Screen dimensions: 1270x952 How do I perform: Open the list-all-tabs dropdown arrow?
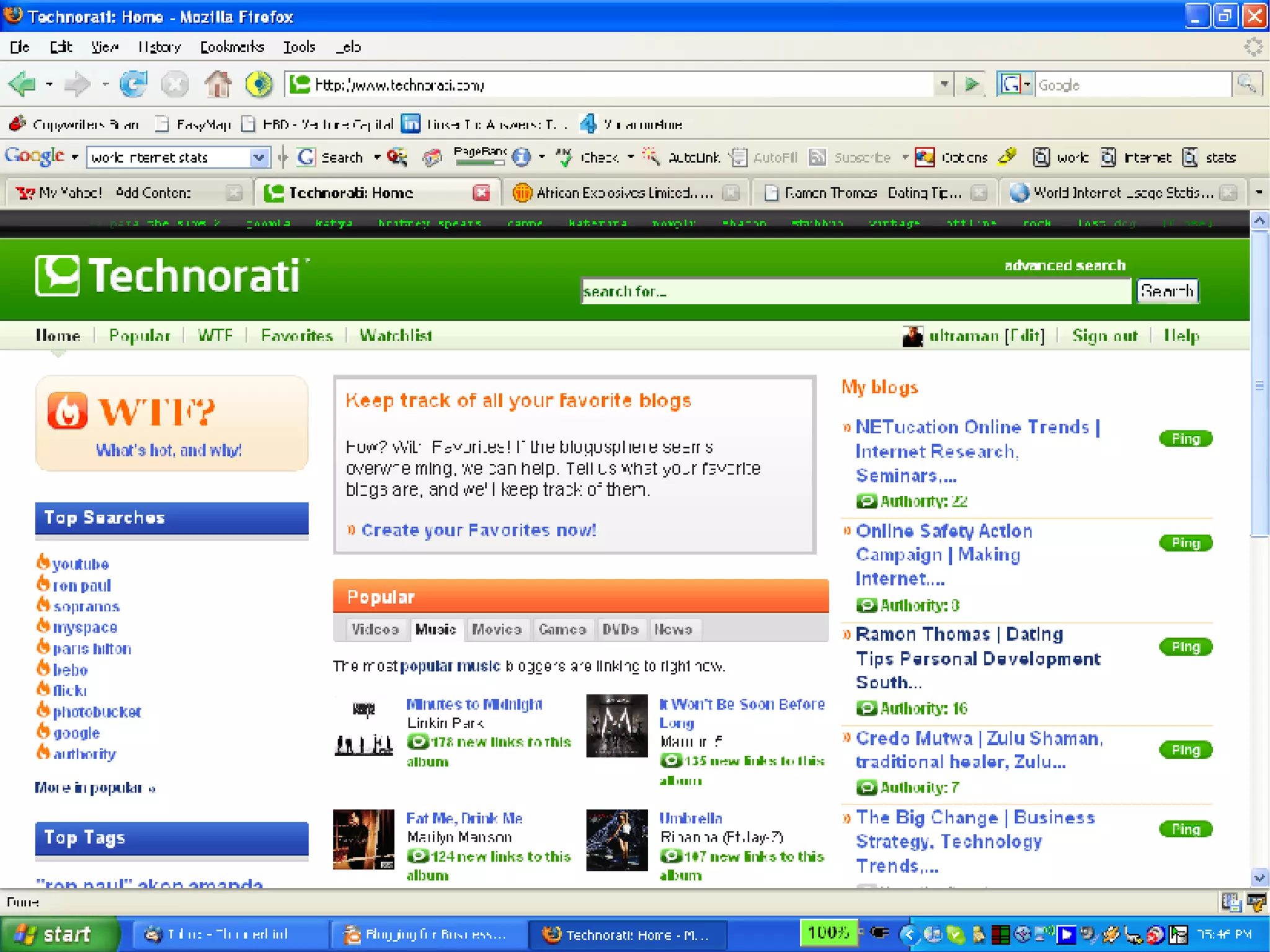pyautogui.click(x=1259, y=193)
